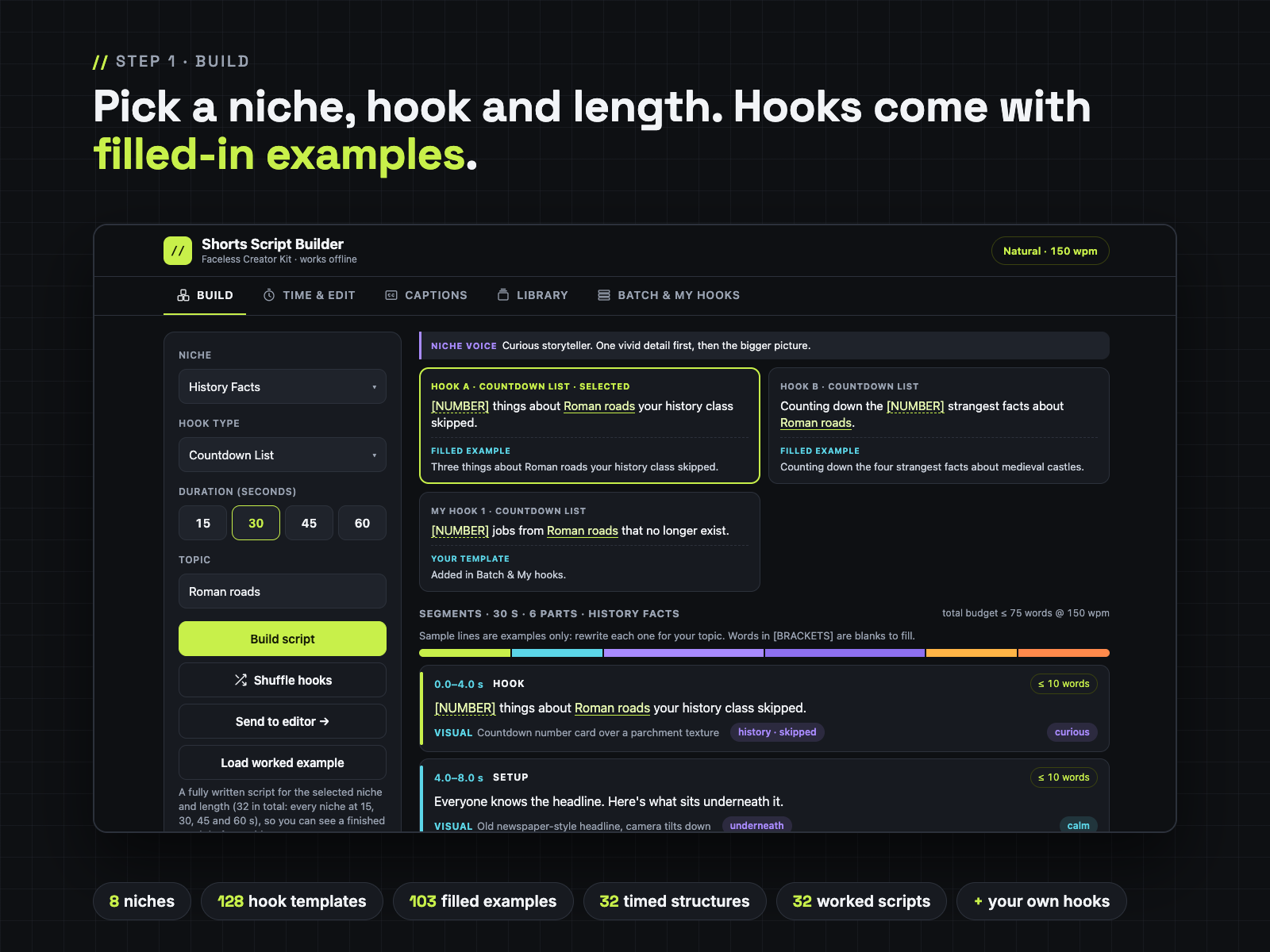
Task: Click the underneath keyword tag
Action: (756, 825)
